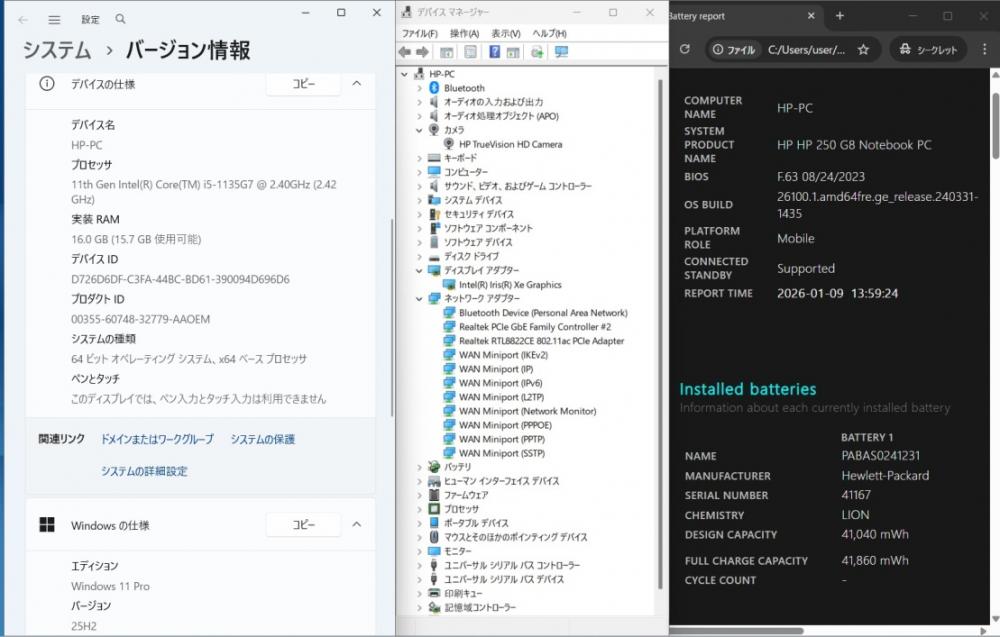Bookmark this page with the star icon
This screenshot has height=637, width=1000.
(x=863, y=49)
